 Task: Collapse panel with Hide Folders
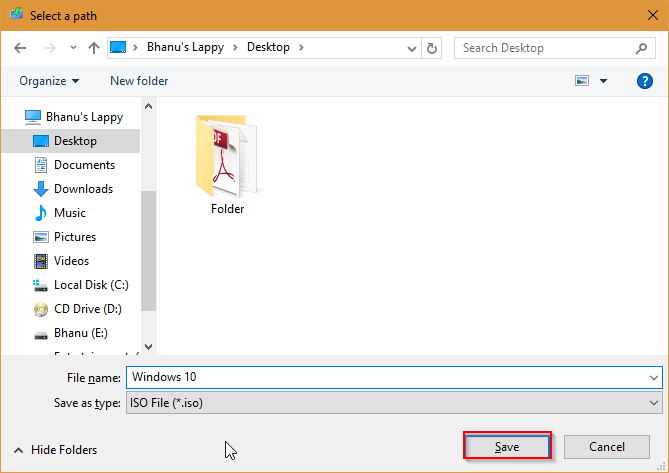pos(55,450)
